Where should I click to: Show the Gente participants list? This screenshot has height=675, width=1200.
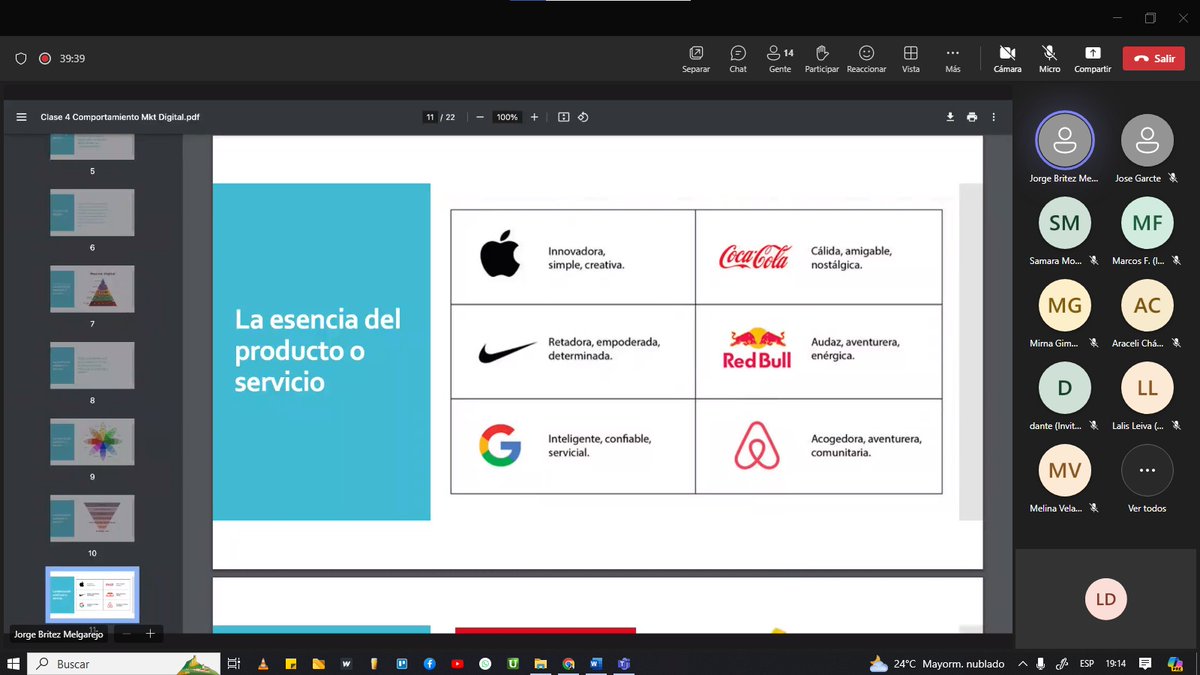click(780, 59)
